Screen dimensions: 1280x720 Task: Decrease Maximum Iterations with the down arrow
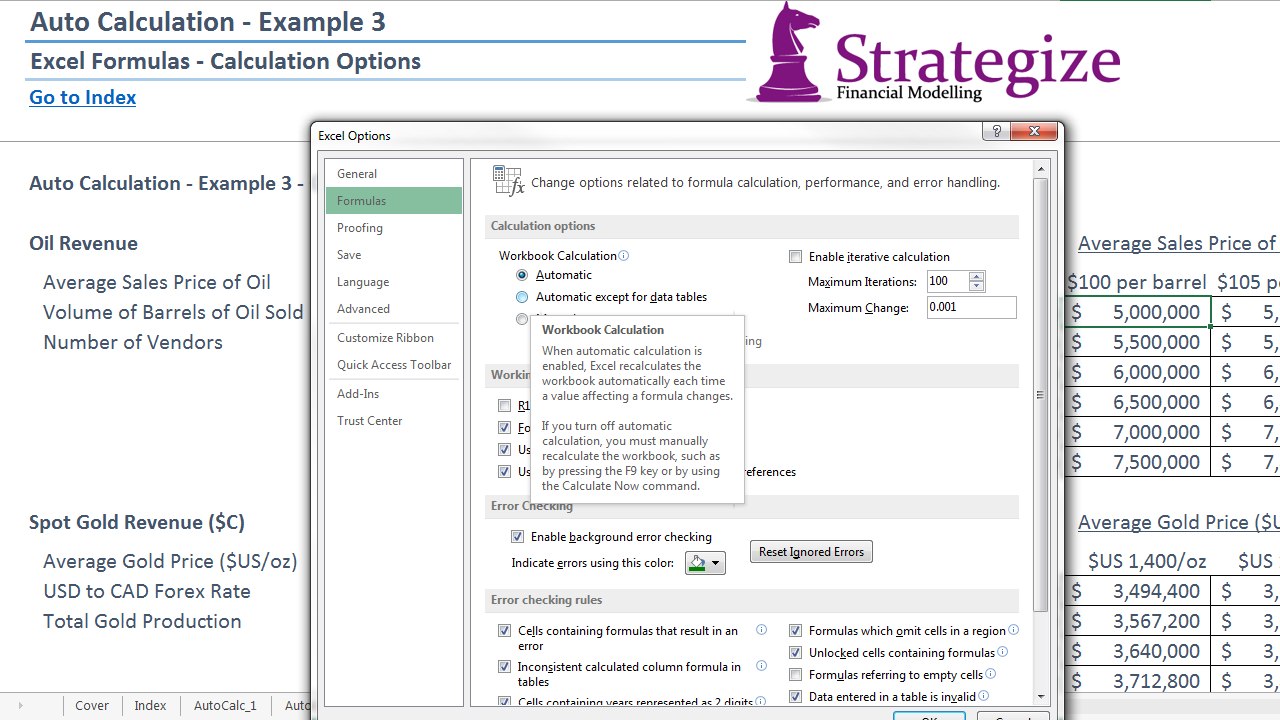pos(977,287)
